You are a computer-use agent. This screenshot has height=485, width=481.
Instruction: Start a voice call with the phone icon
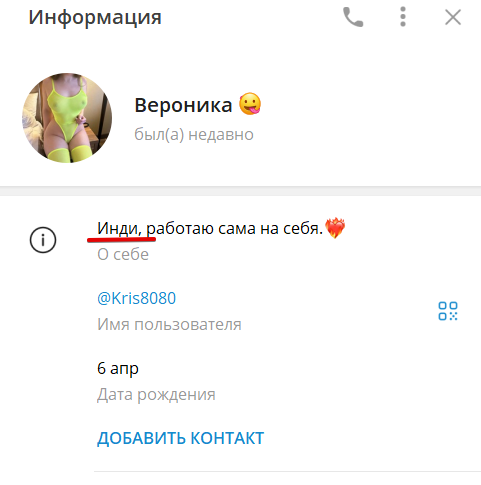(353, 17)
